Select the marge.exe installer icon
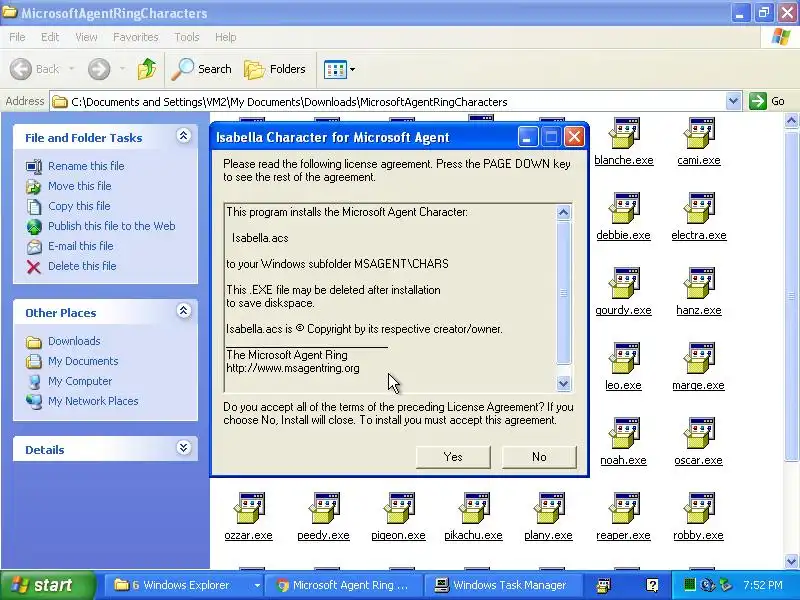800x600 pixels. 699,359
